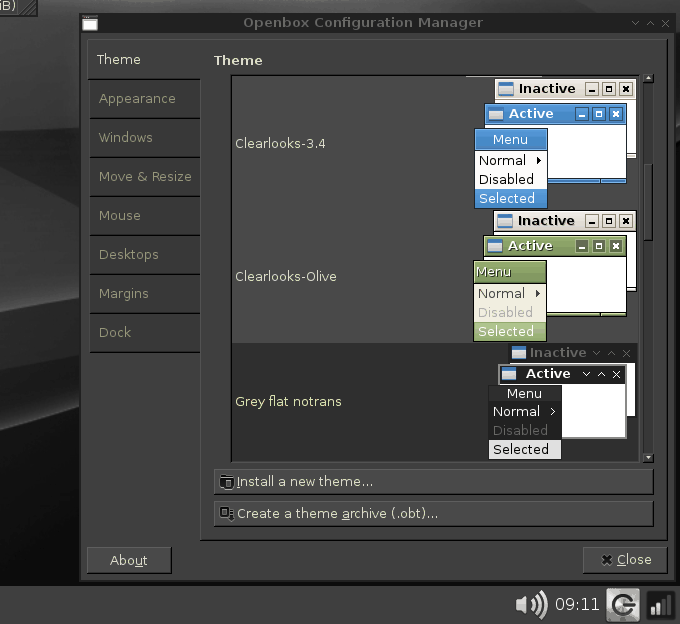
Task: Click Create a theme archive button
Action: point(434,513)
